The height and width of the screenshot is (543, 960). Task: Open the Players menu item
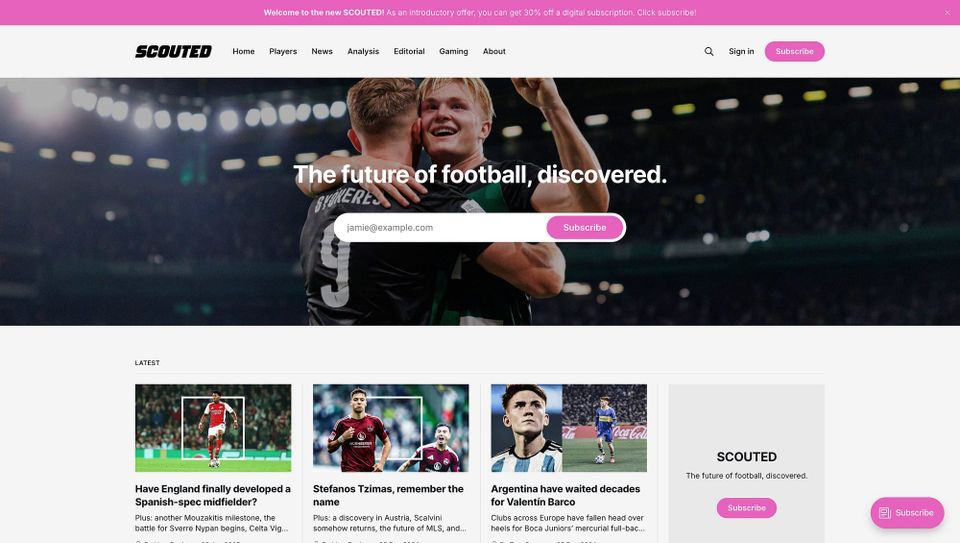pyautogui.click(x=283, y=51)
